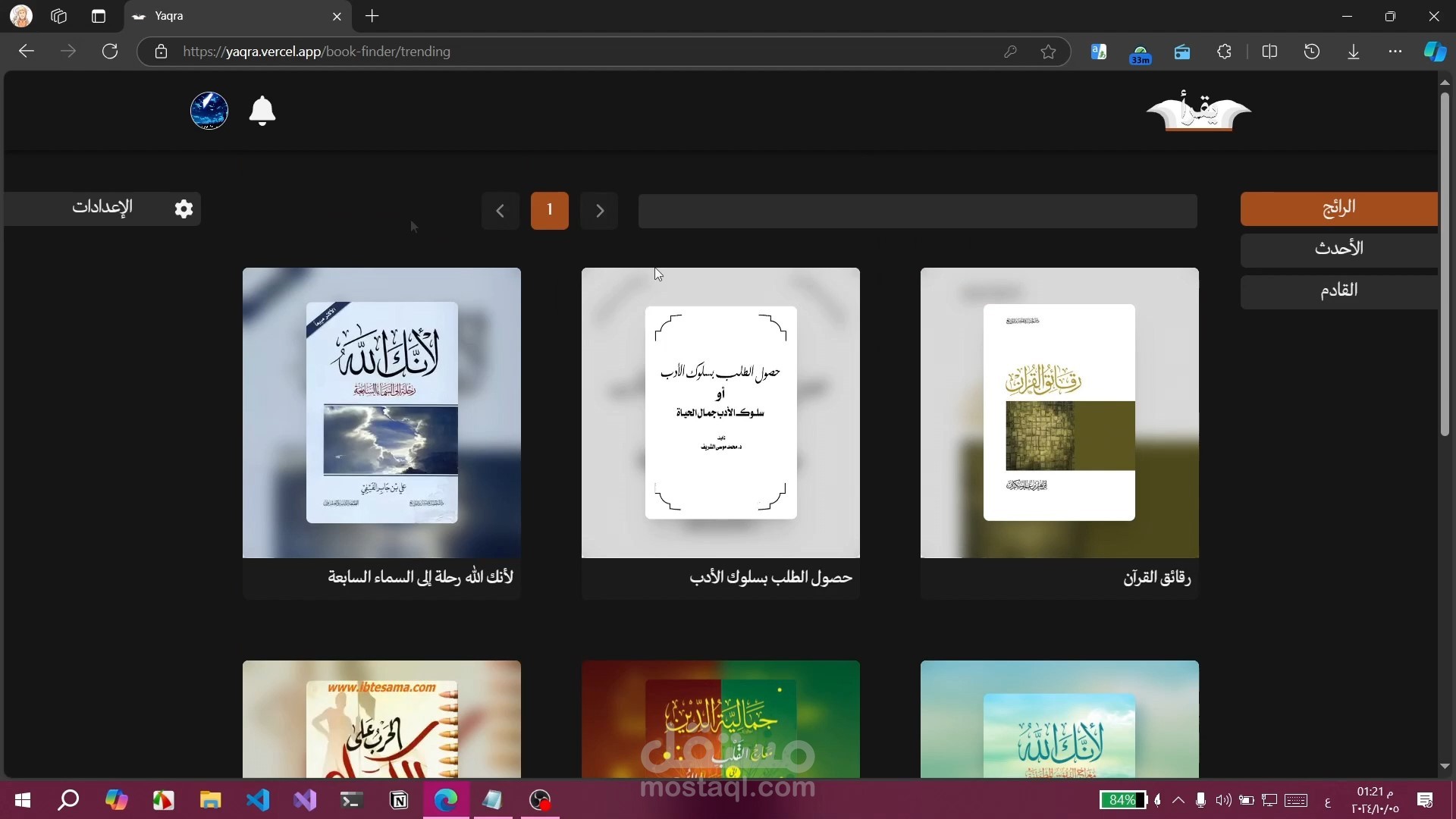Click the book search input field
Screen dimensions: 1456x819
[918, 211]
